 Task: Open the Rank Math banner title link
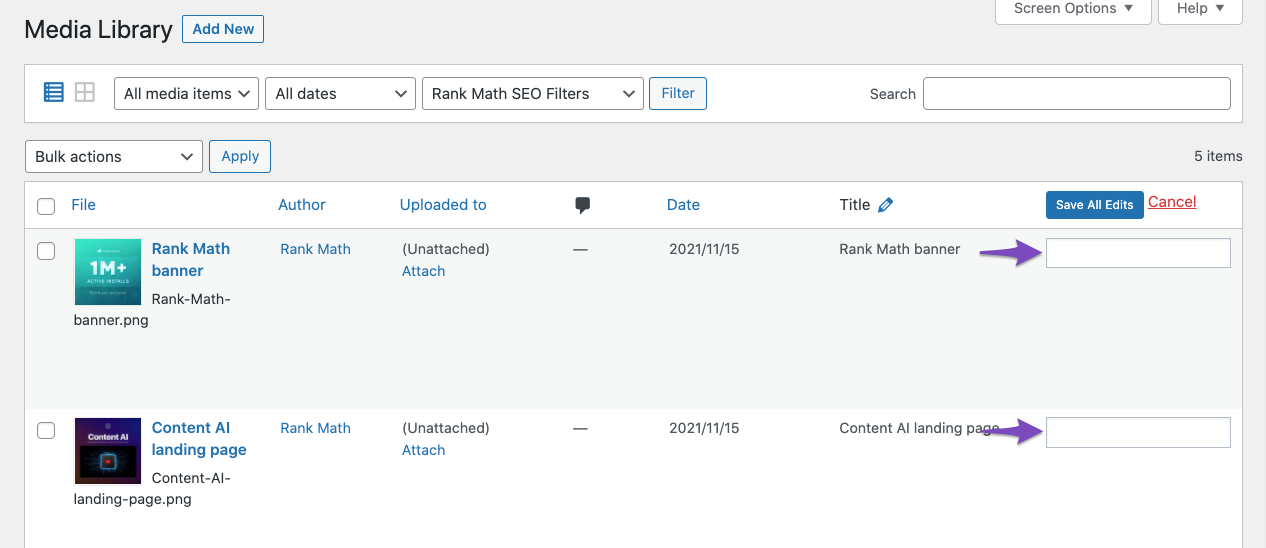(x=191, y=259)
